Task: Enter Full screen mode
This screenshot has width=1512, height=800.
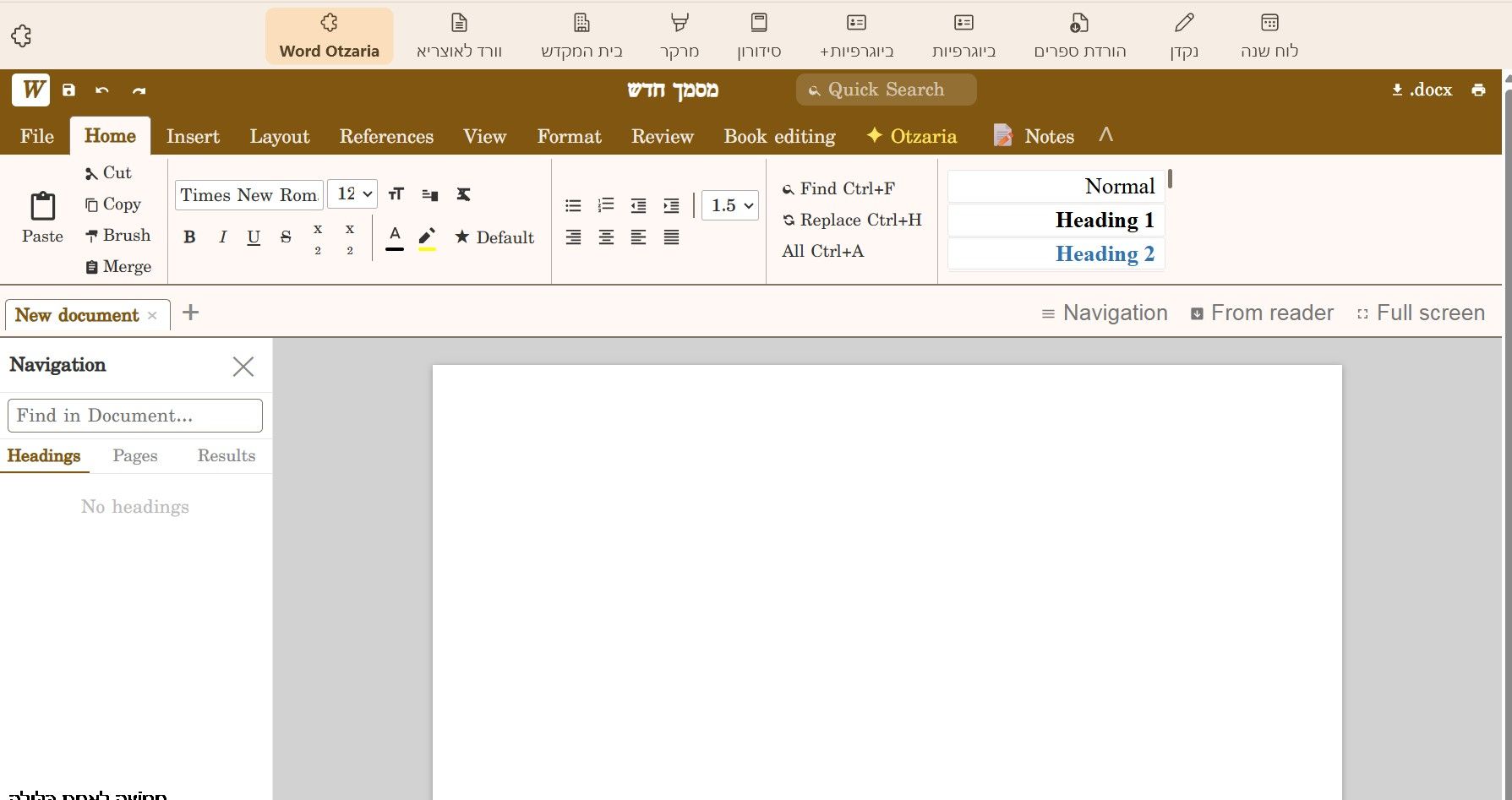Action: (x=1420, y=313)
